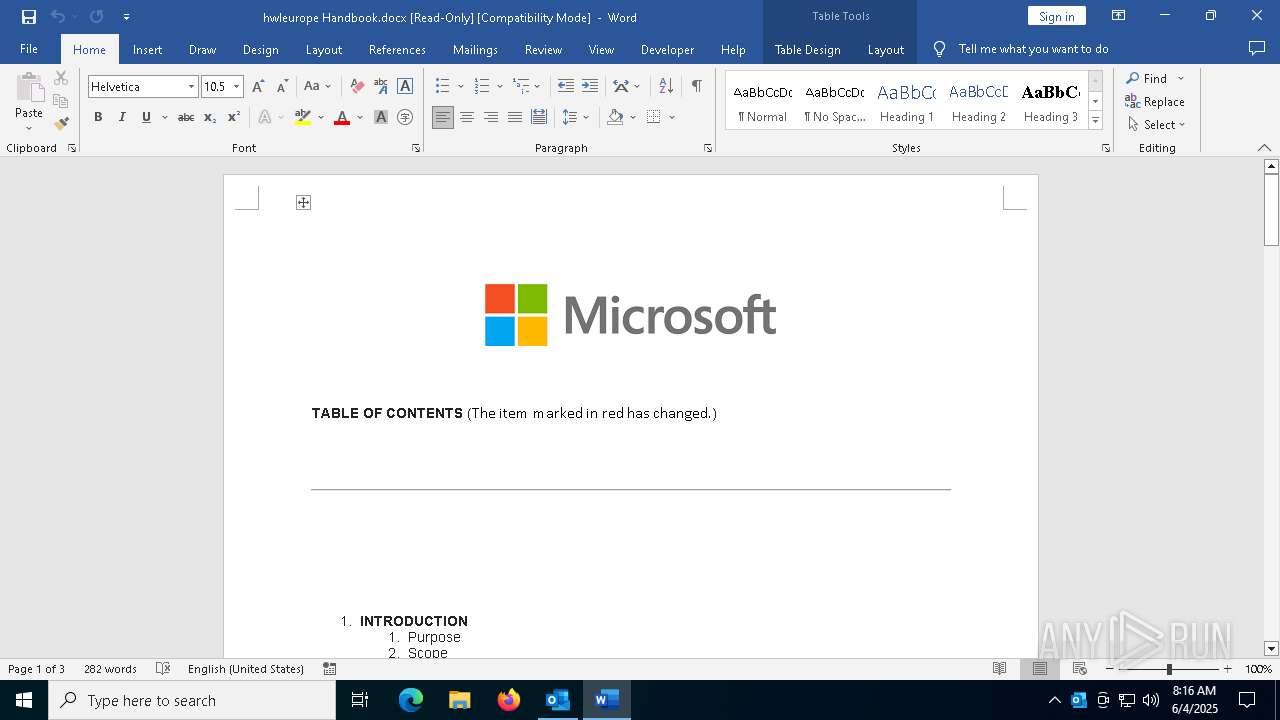Apply the Heading 1 style
The image size is (1280, 720).
pyautogui.click(x=907, y=102)
